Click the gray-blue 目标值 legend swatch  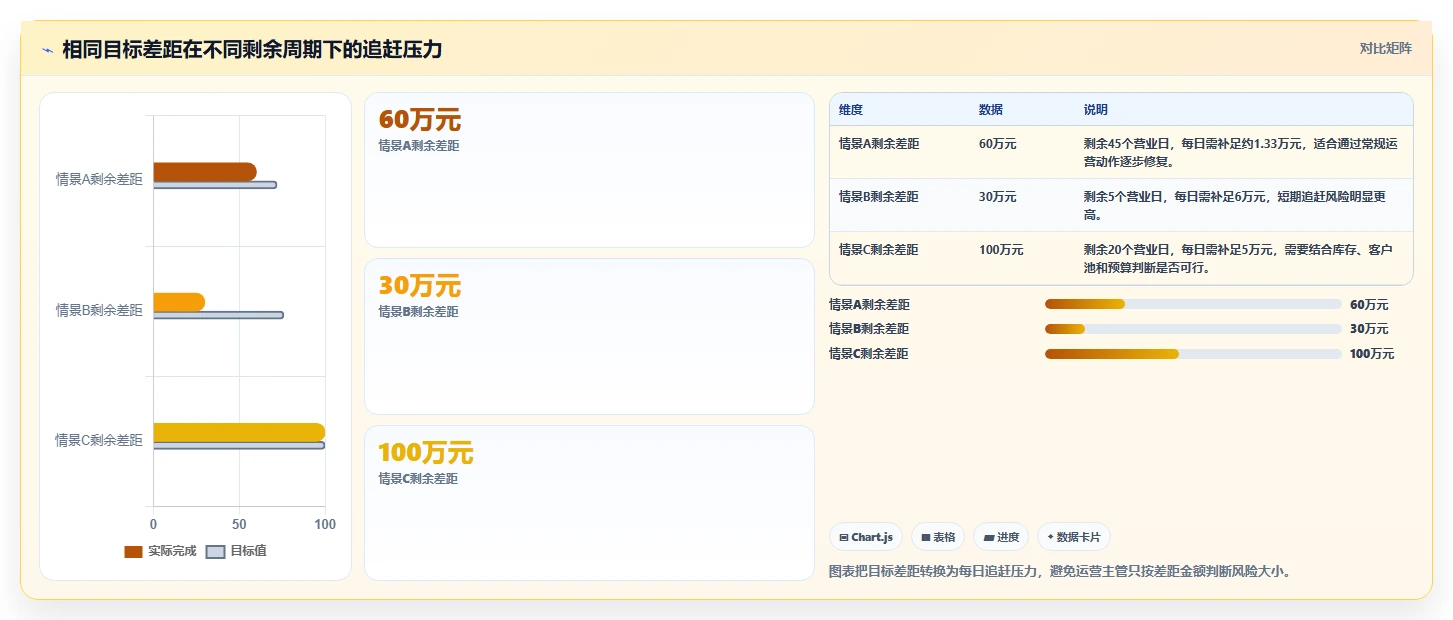click(215, 552)
